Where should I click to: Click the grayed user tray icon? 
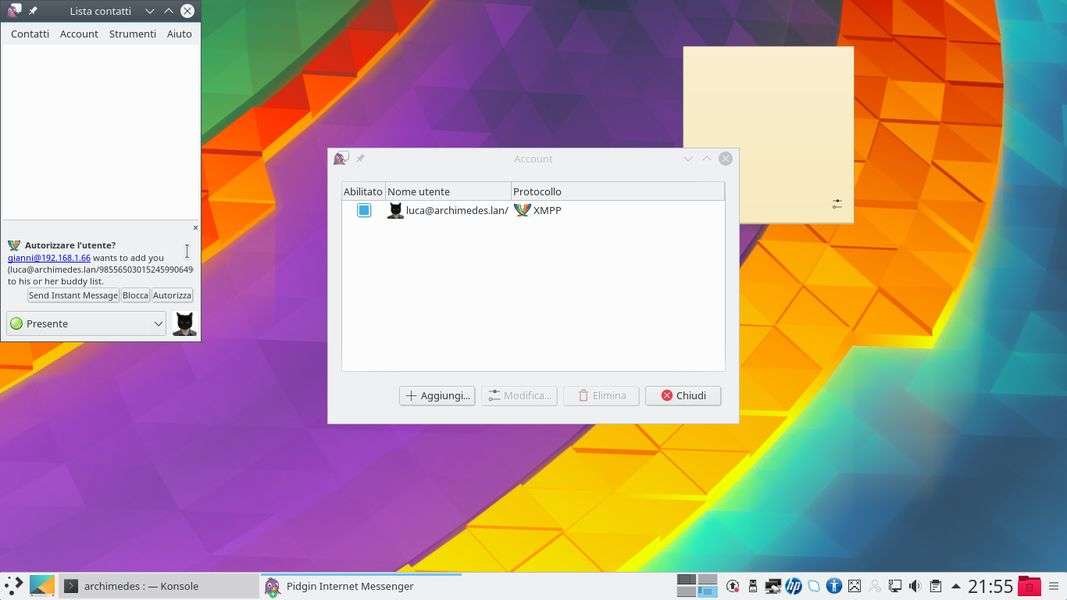tap(875, 586)
